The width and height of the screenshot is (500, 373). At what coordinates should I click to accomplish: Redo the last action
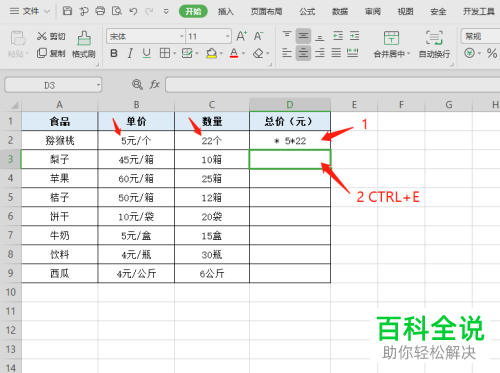pyautogui.click(x=149, y=11)
